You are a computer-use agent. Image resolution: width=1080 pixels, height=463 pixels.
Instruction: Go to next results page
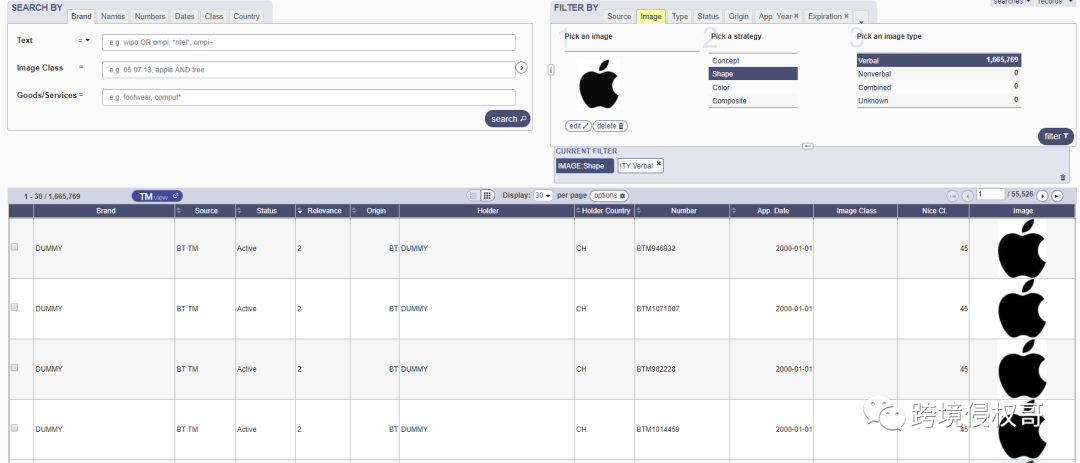point(1043,196)
